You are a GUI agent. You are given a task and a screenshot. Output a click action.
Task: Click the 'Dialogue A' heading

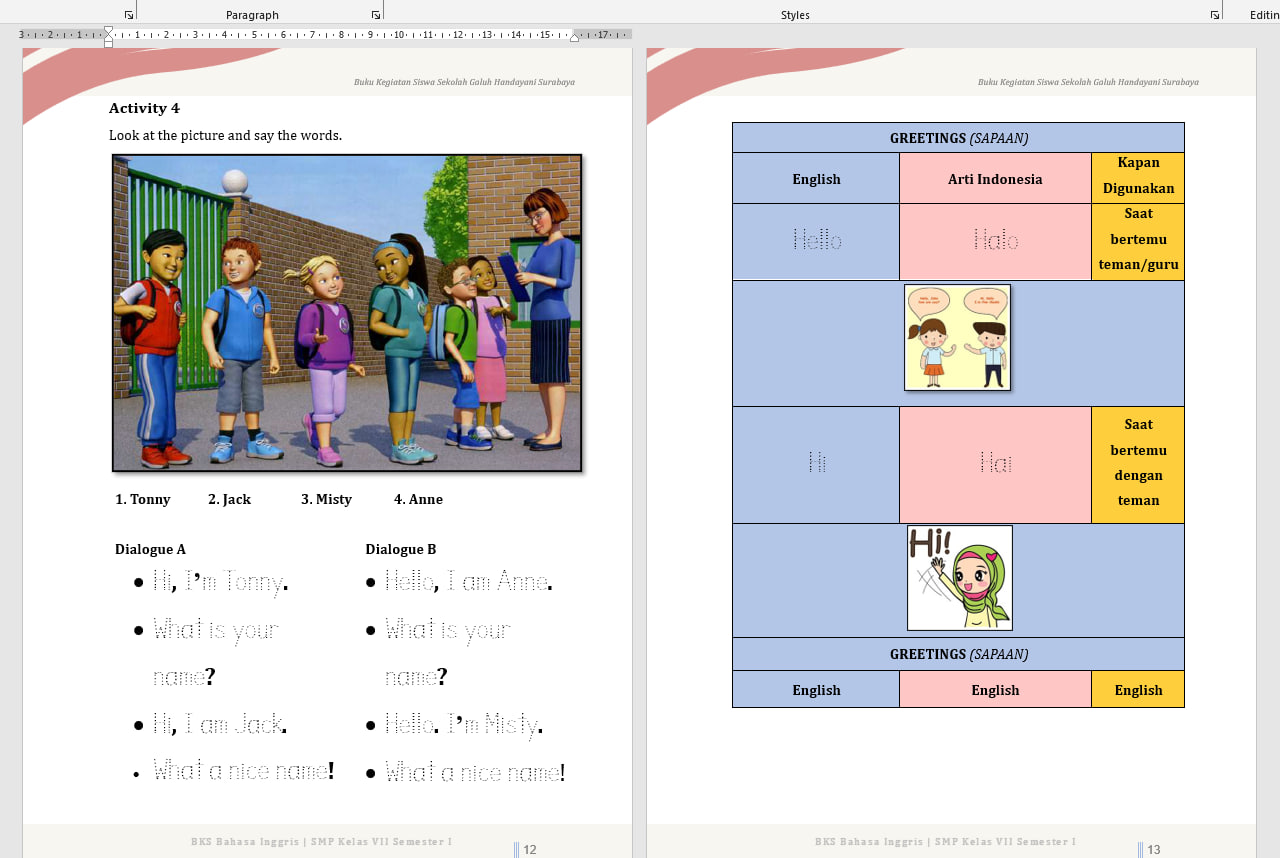[x=150, y=549]
